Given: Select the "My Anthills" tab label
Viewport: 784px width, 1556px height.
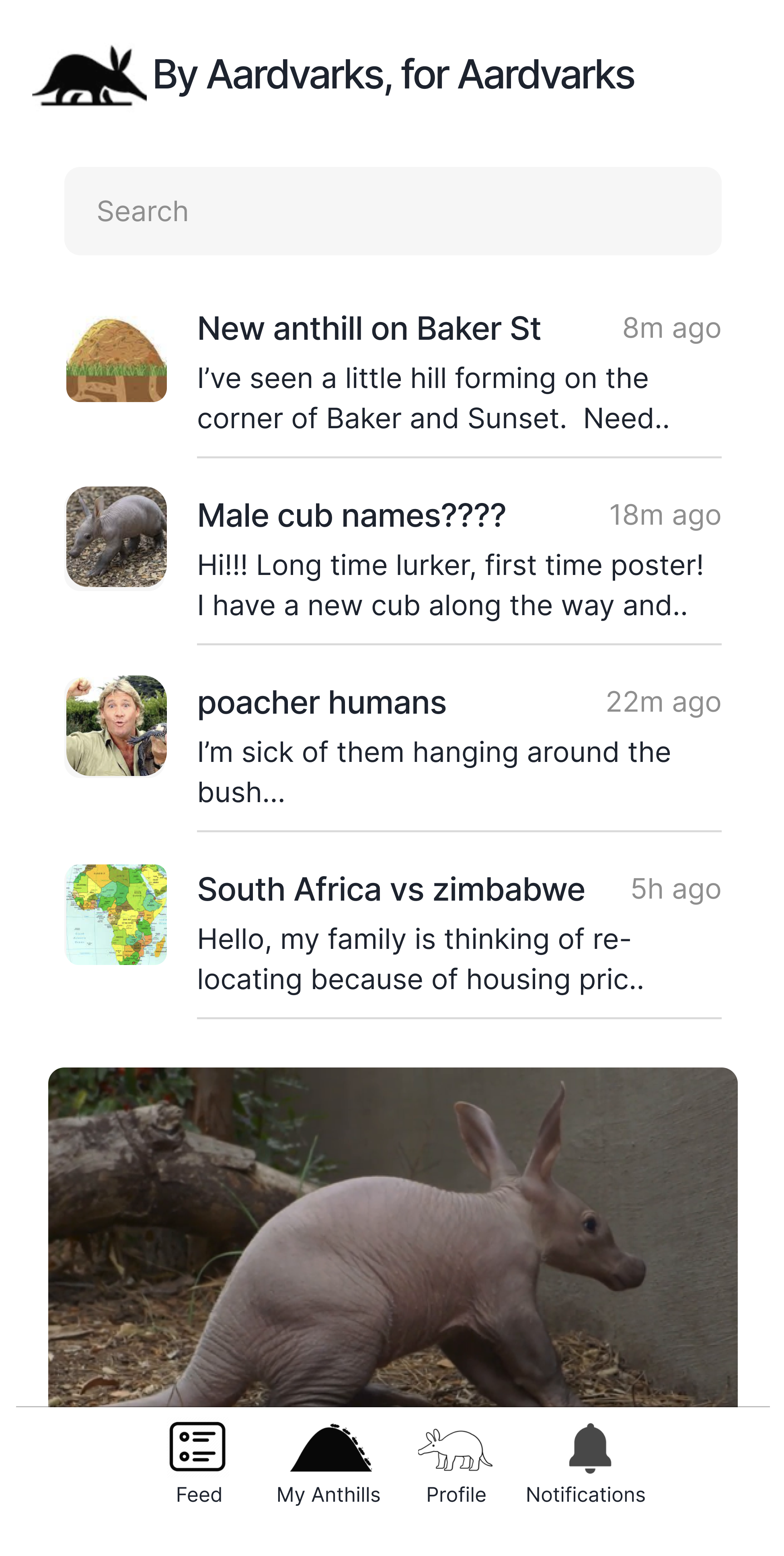Looking at the screenshot, I should (328, 1494).
